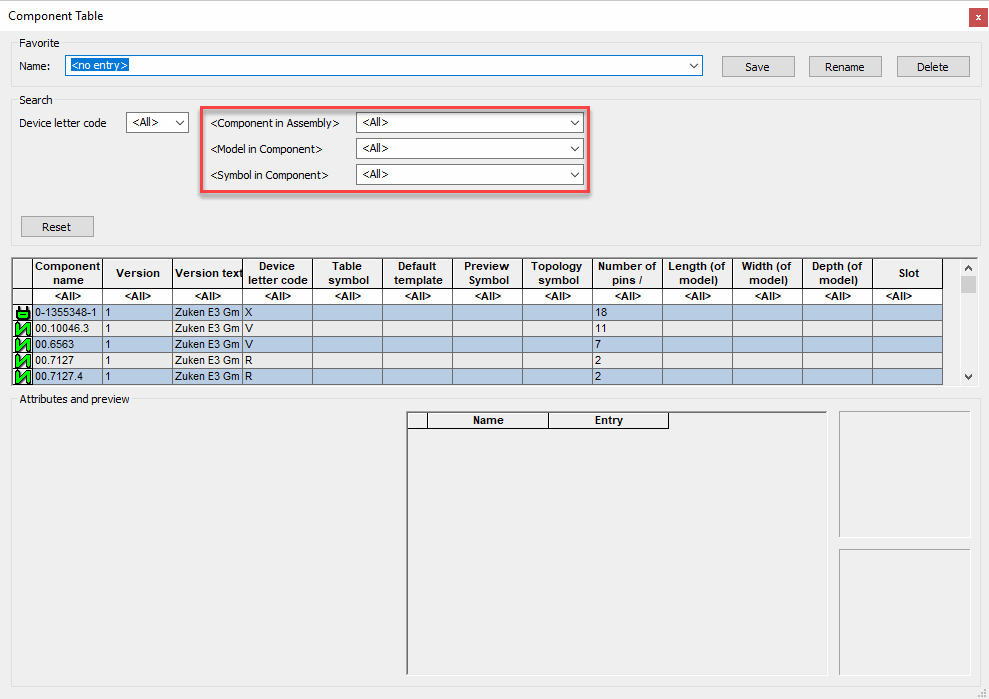
Task: Click the green device icon for 00.6563
Action: [x=23, y=344]
